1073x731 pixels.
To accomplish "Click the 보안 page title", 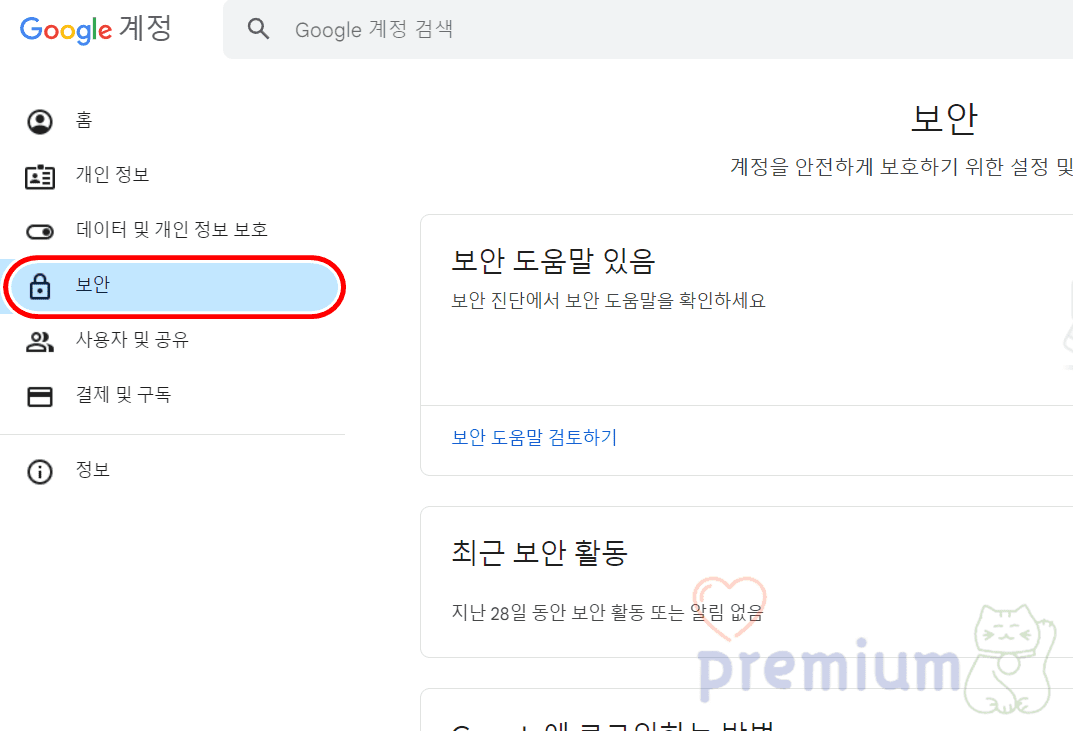I will point(944,118).
